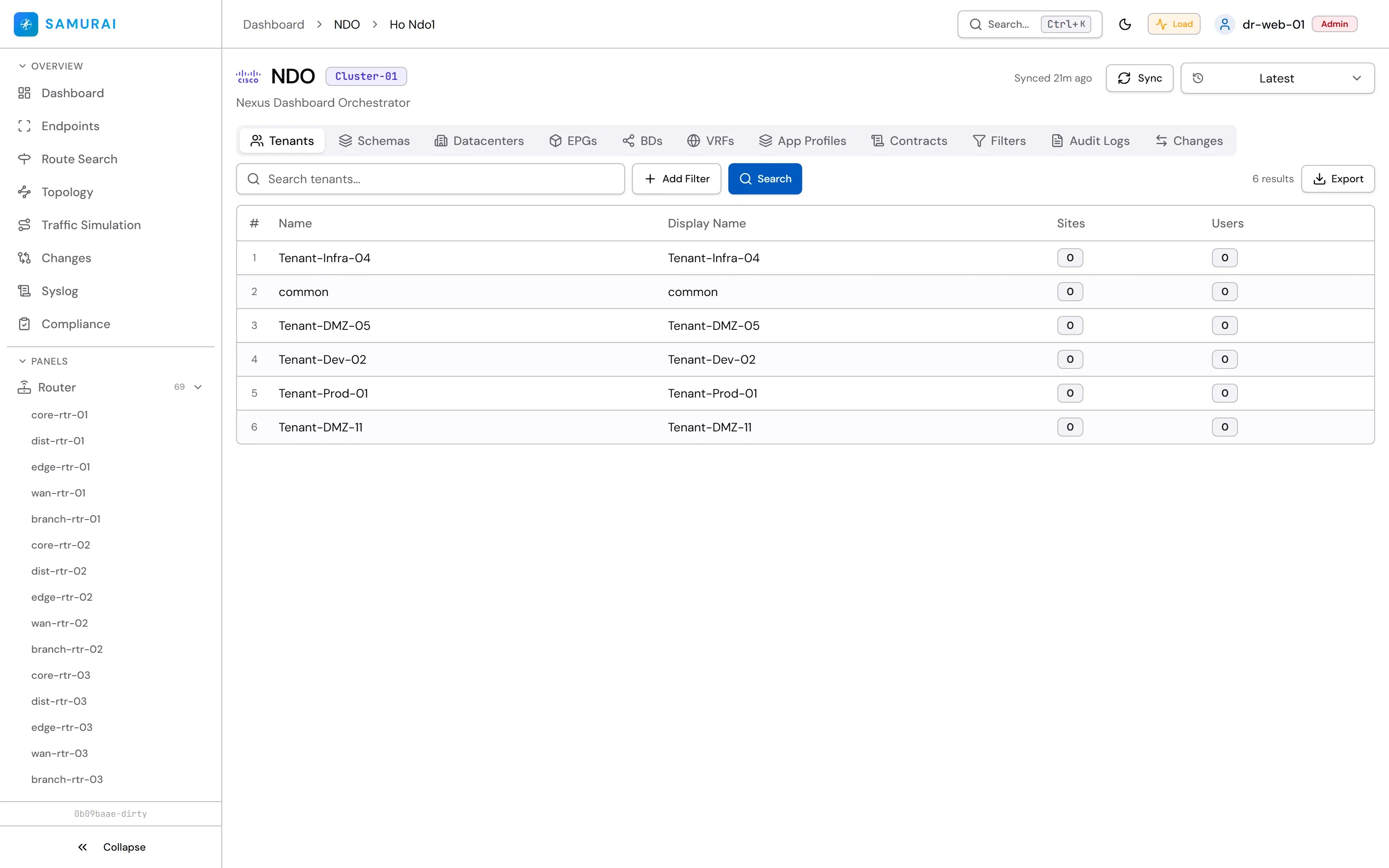Image resolution: width=1389 pixels, height=868 pixels.
Task: Open the Latest snapshot dropdown
Action: [1277, 78]
